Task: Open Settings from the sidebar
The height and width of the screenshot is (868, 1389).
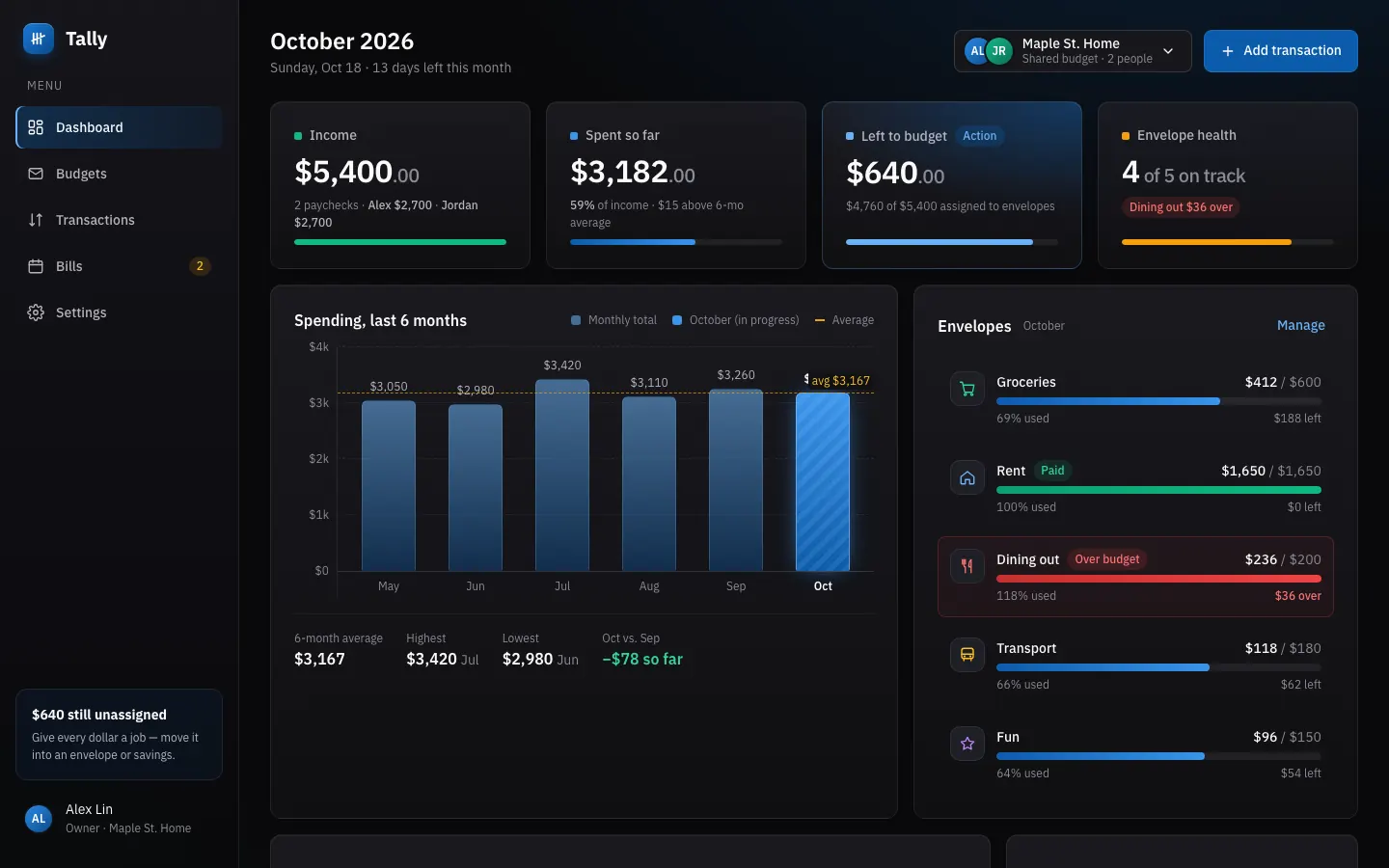Action: point(120,312)
